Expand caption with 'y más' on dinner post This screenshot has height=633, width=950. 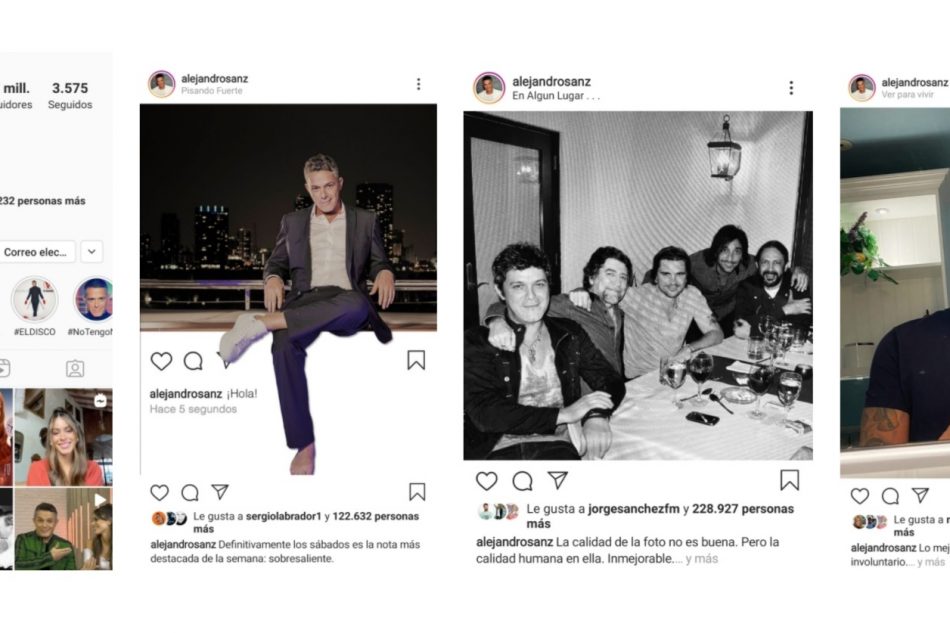pyautogui.click(x=701, y=559)
